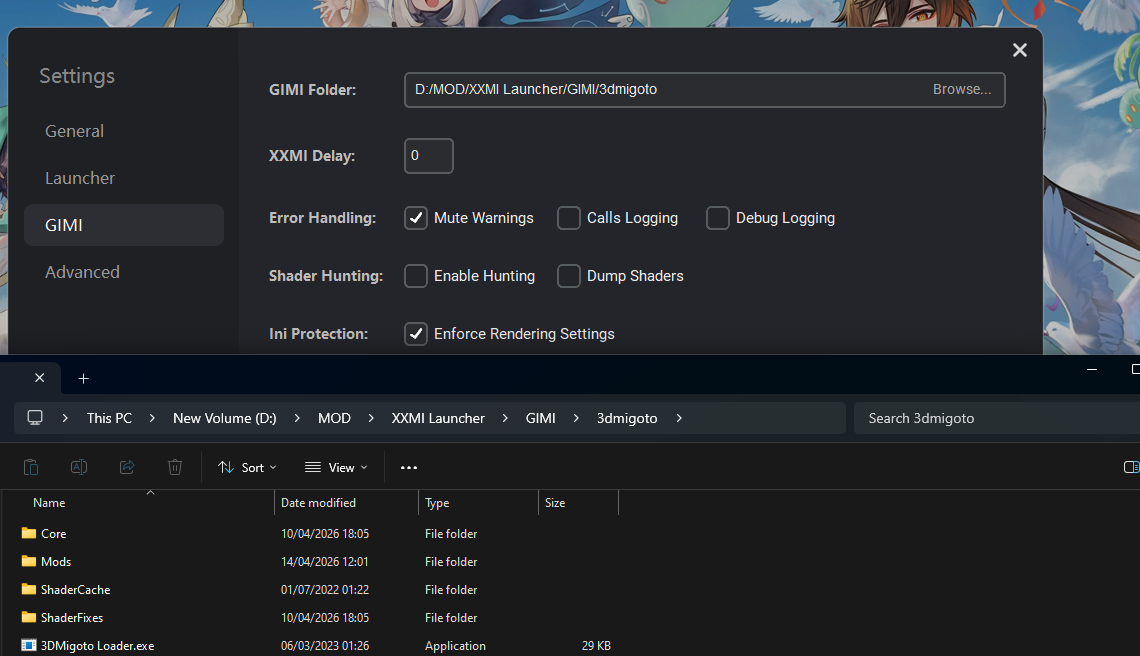Tick the Enable Hunting checkbox
Image resolution: width=1140 pixels, height=656 pixels.
pyautogui.click(x=416, y=276)
